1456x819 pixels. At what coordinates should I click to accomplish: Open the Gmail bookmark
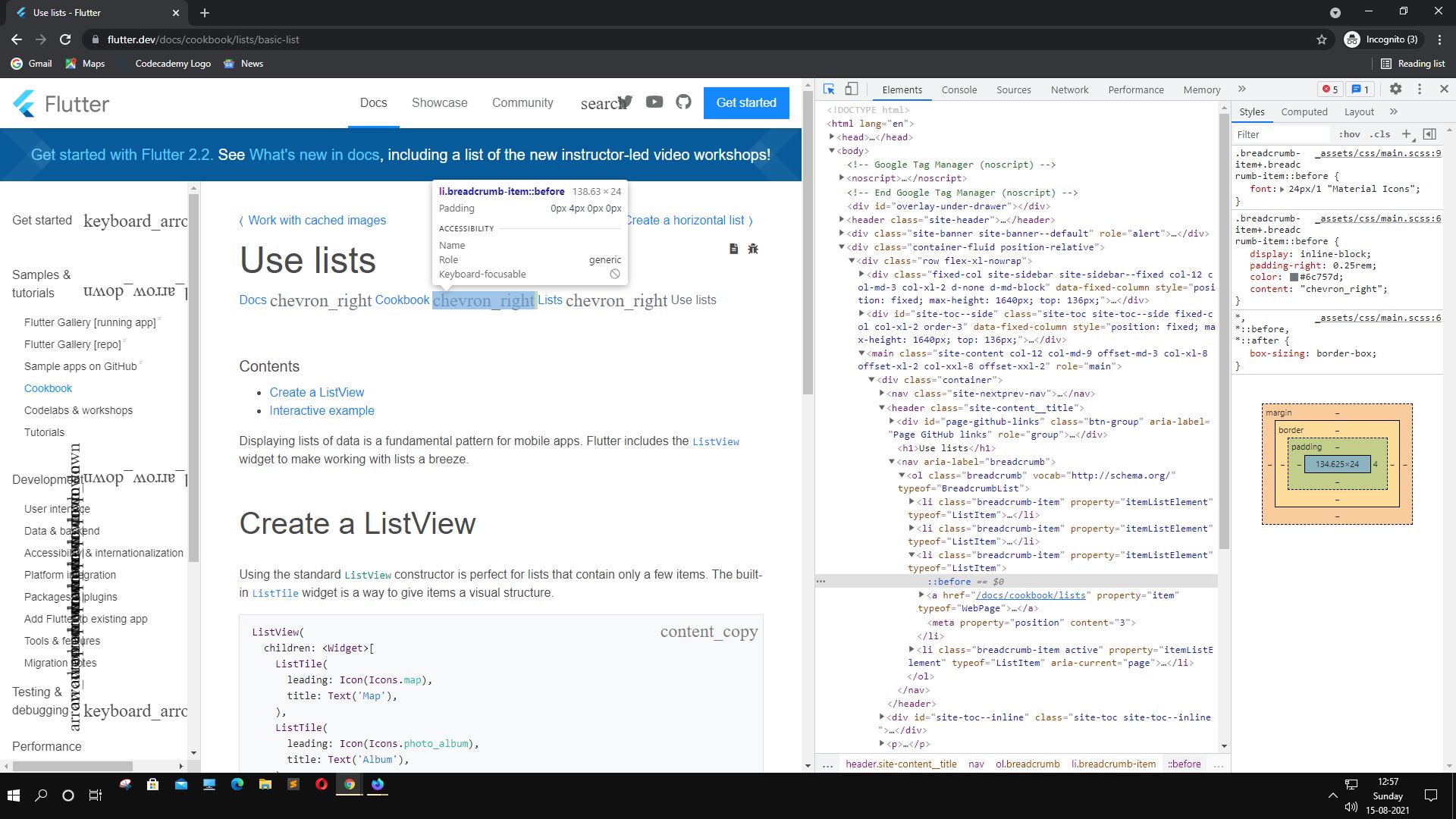(31, 64)
